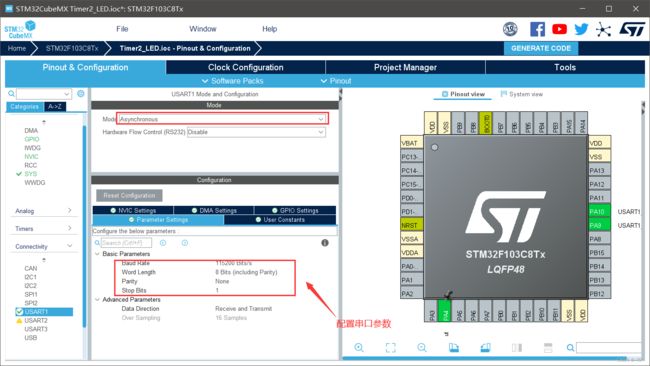Click the Baud Rate value 115200 Bits/s
This screenshot has width=650, height=366.
click(x=233, y=263)
